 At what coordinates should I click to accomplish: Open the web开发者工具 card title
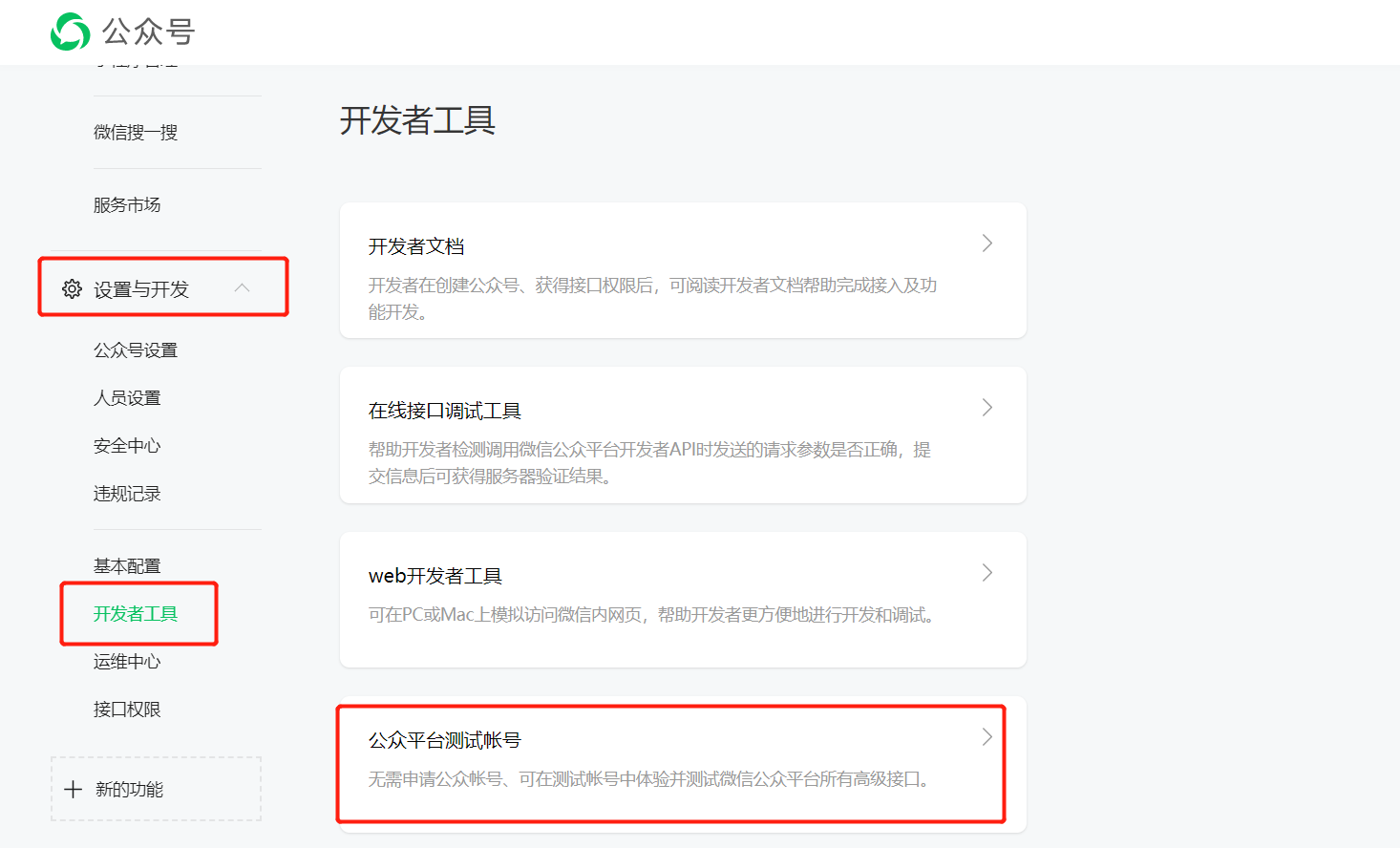(435, 576)
